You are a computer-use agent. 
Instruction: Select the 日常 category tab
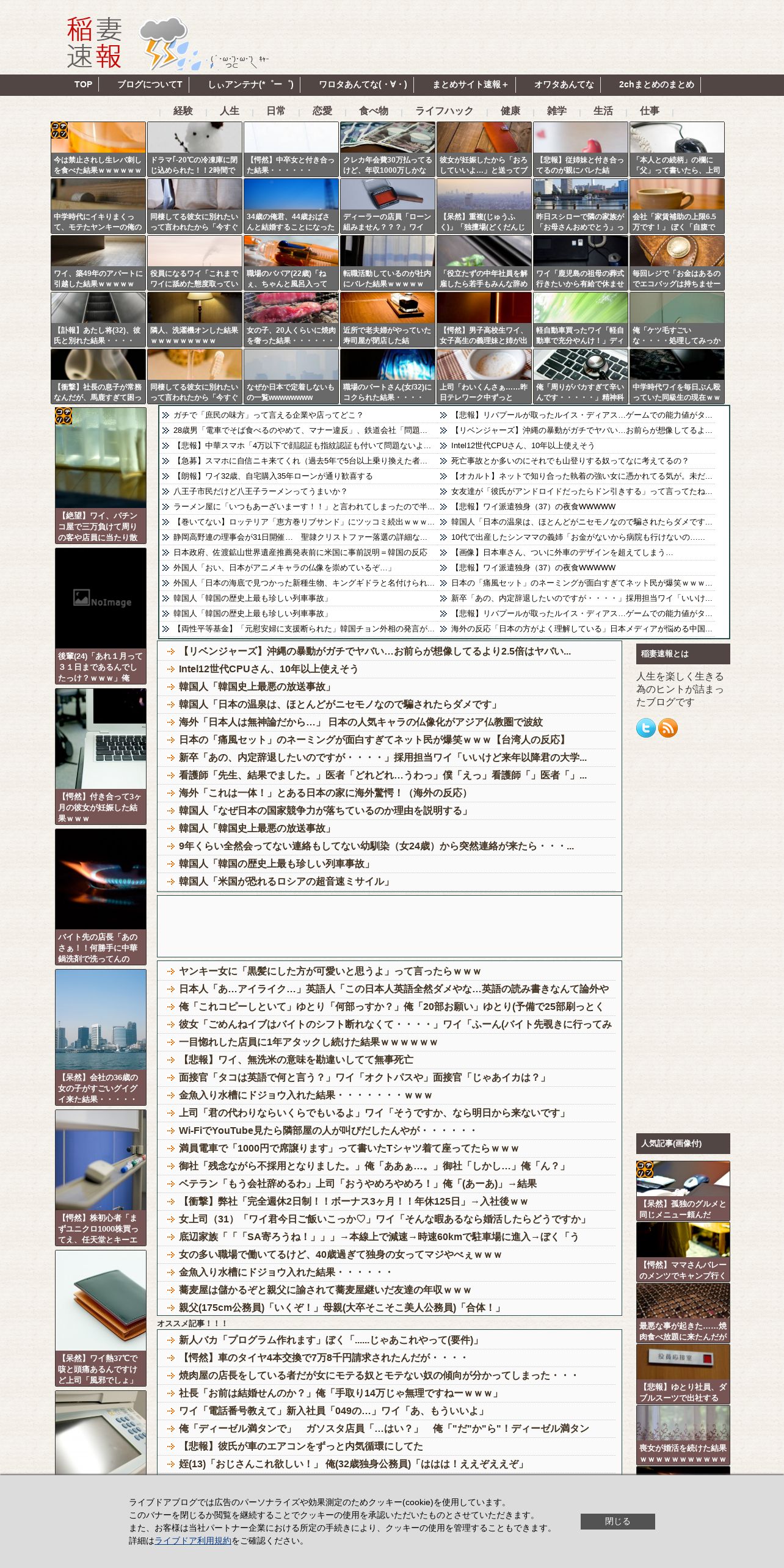[276, 111]
